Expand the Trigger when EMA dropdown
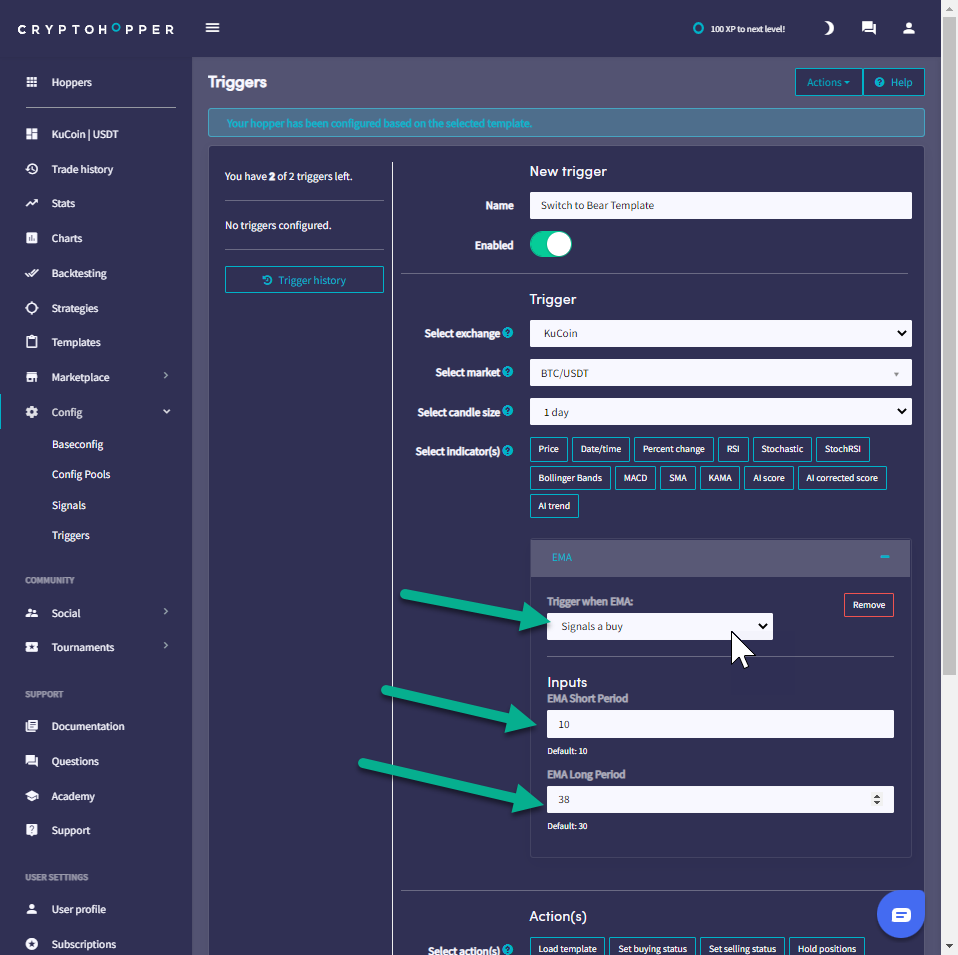This screenshot has height=955, width=958. (x=660, y=627)
